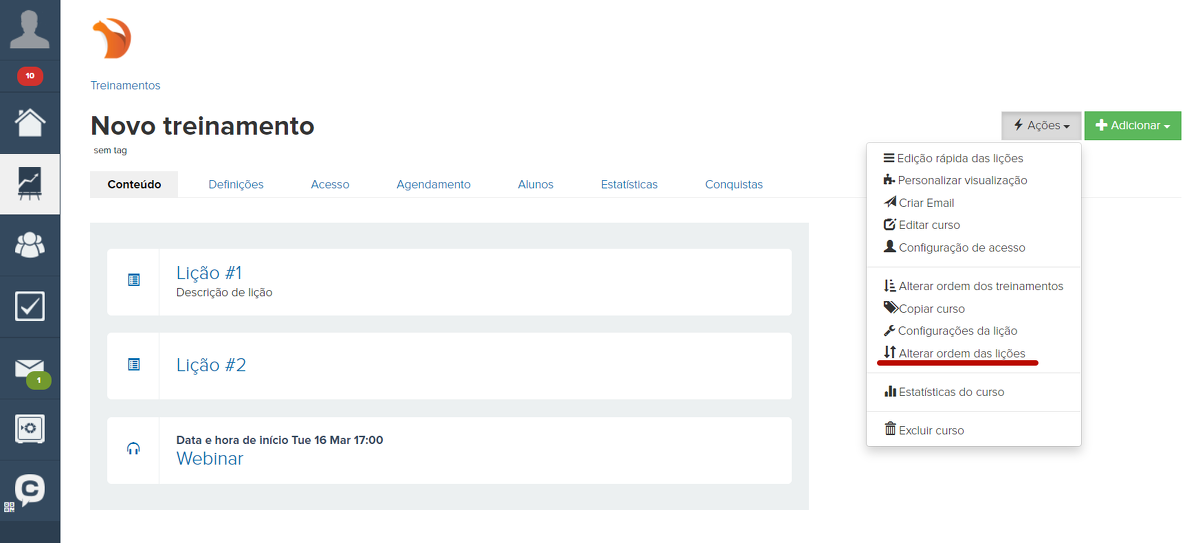The image size is (1200, 543).
Task: Open the Agendamento tab
Action: 433,184
